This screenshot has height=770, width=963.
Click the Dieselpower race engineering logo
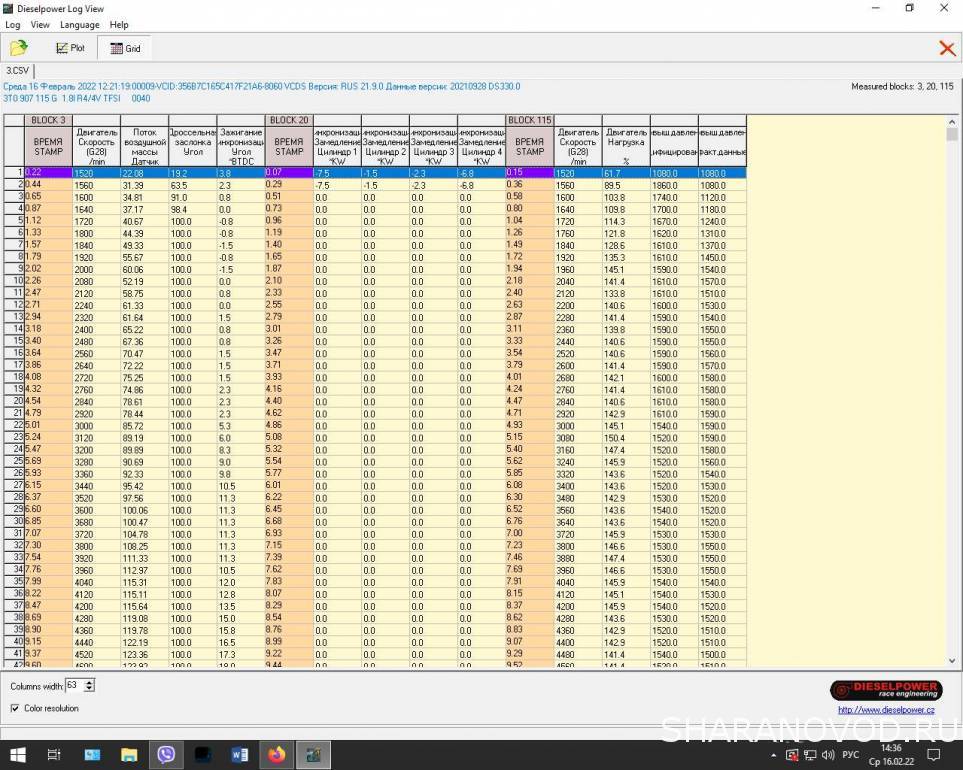click(x=885, y=691)
